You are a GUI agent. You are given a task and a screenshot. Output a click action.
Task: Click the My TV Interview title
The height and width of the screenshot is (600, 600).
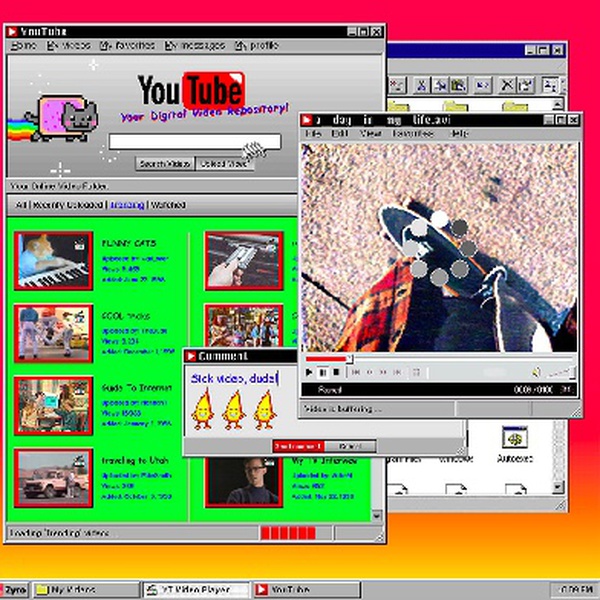[x=324, y=461]
